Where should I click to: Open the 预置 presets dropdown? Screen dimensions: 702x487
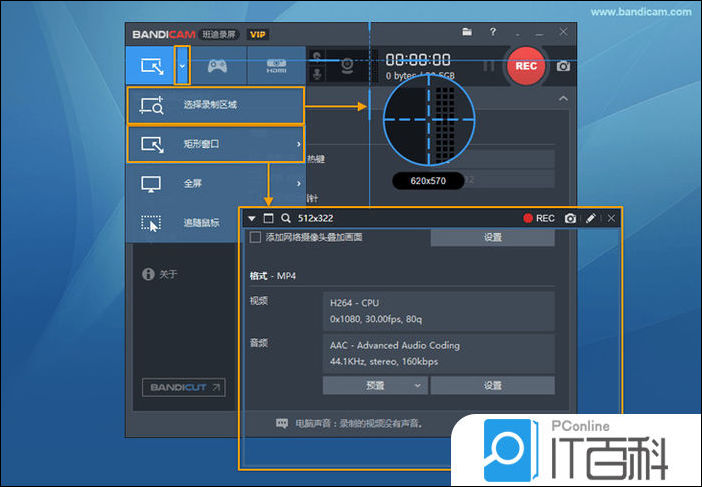tap(375, 385)
